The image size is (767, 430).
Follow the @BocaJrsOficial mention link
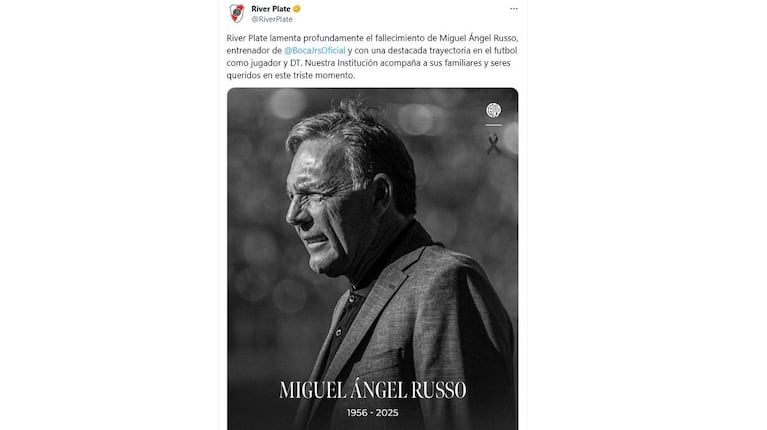(x=315, y=50)
